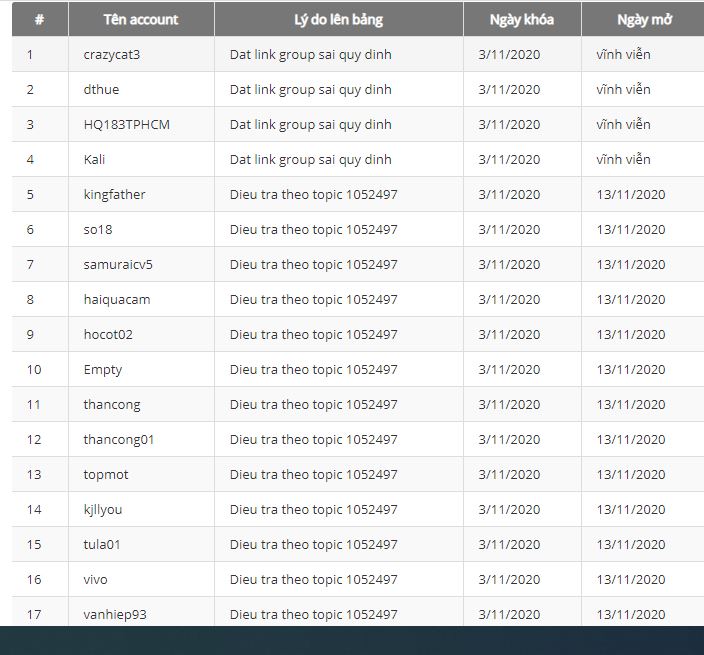704x655 pixels.
Task: Click on the Kali account name
Action: pyautogui.click(x=94, y=159)
